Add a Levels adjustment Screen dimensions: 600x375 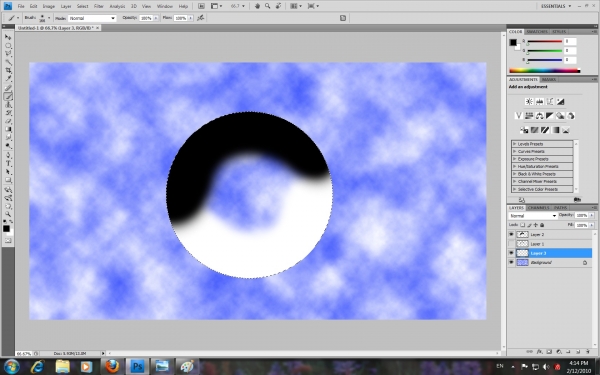point(540,102)
